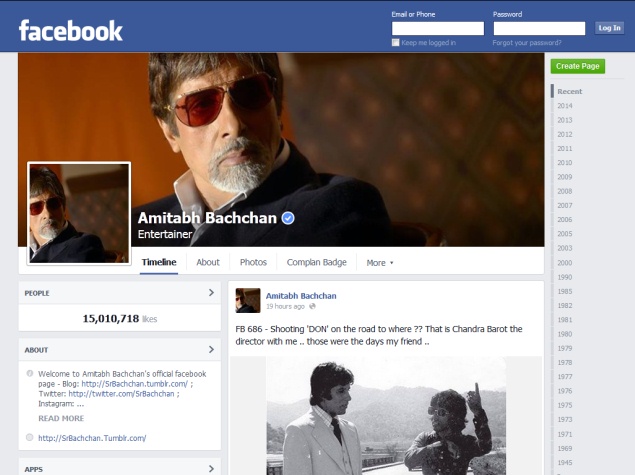Jump to 1980 in the timeline
635x475 pixels.
click(x=565, y=334)
